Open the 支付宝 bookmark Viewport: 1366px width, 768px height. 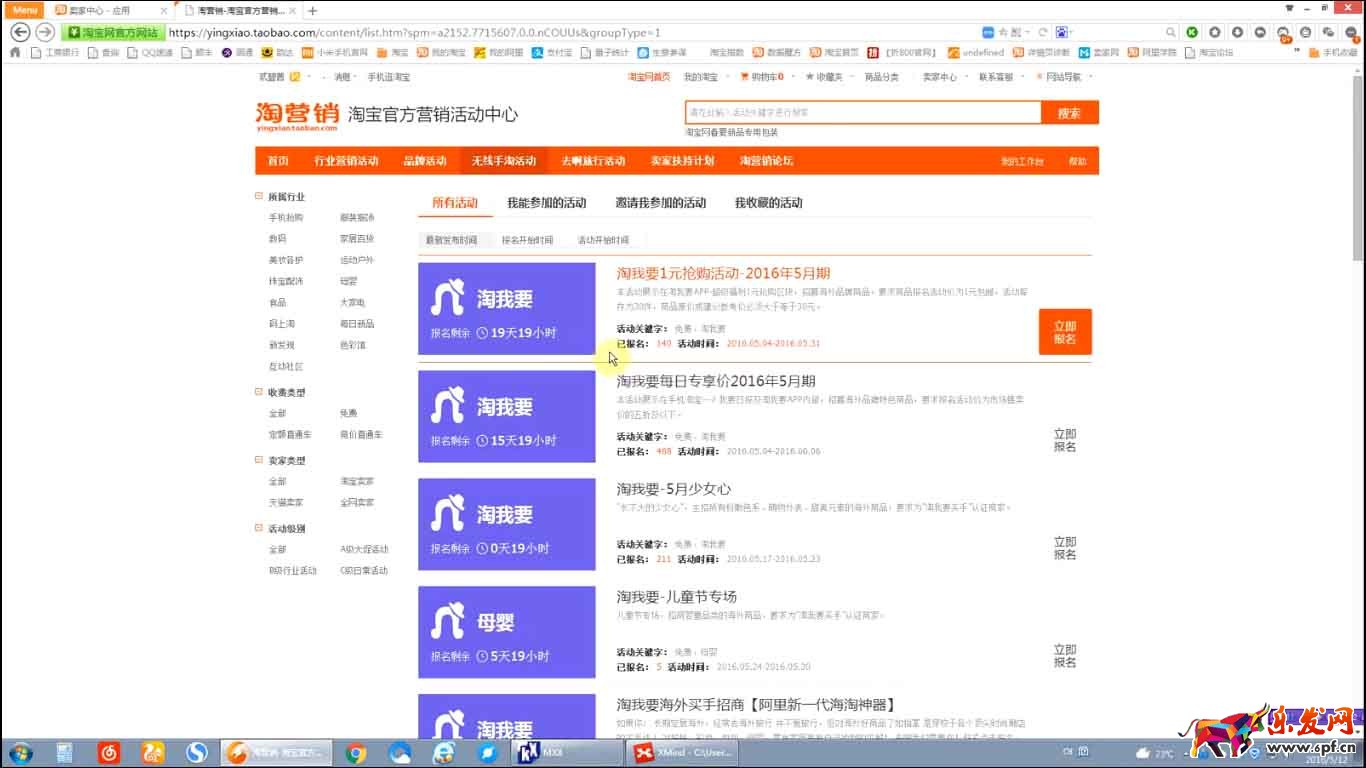553,52
